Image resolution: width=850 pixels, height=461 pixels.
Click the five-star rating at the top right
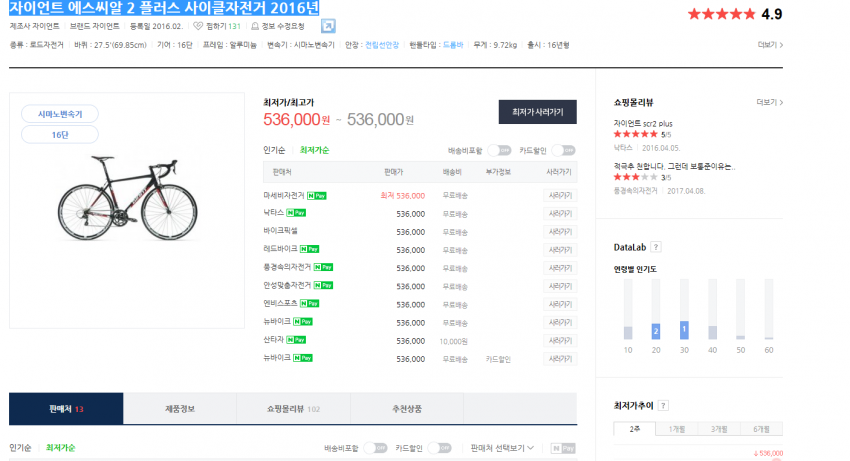pos(721,14)
